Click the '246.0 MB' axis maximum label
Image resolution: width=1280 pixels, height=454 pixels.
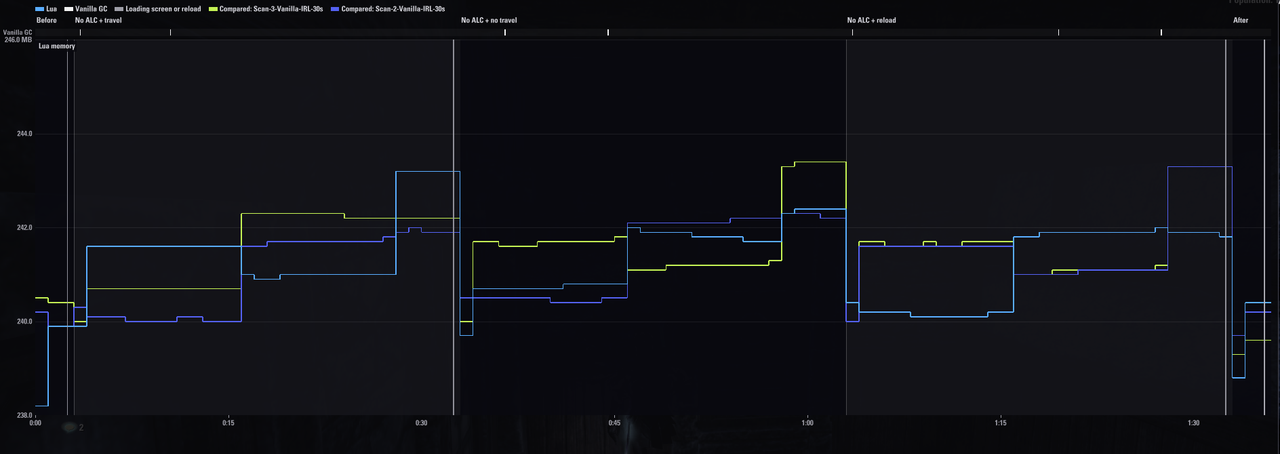point(19,39)
